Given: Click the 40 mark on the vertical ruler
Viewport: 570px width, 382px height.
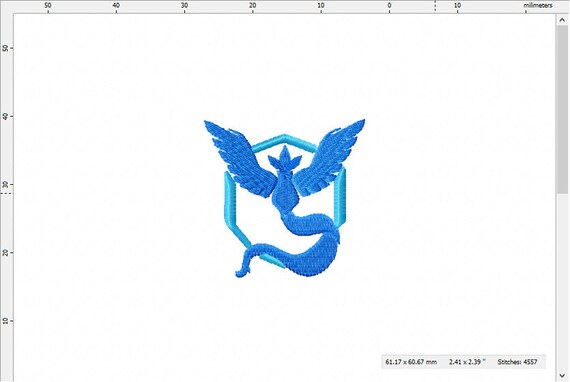Looking at the screenshot, I should click(5, 116).
